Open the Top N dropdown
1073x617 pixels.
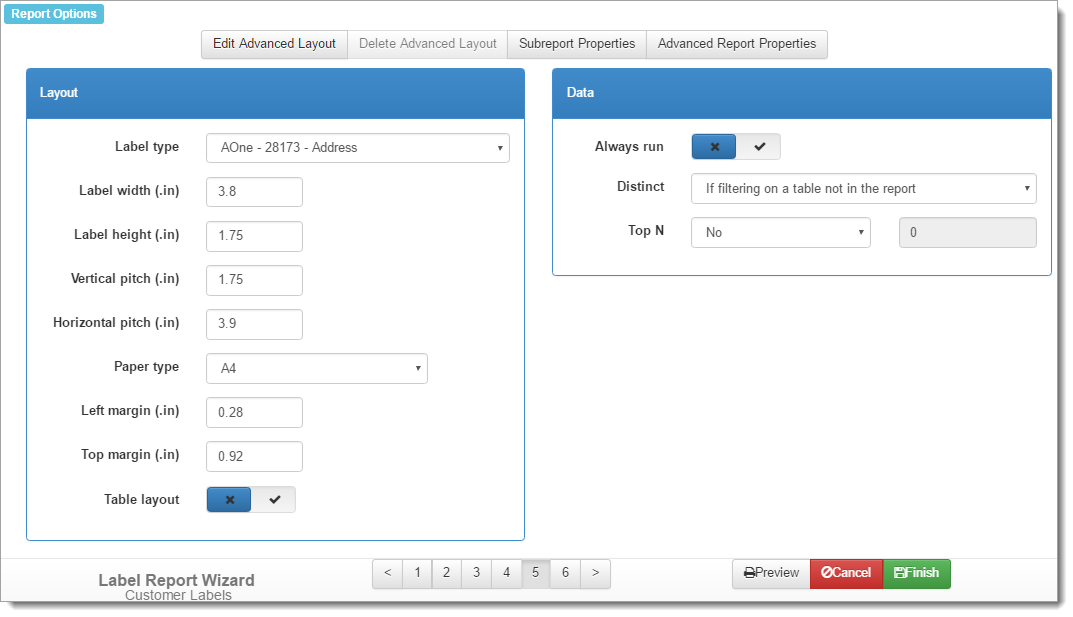coord(780,232)
